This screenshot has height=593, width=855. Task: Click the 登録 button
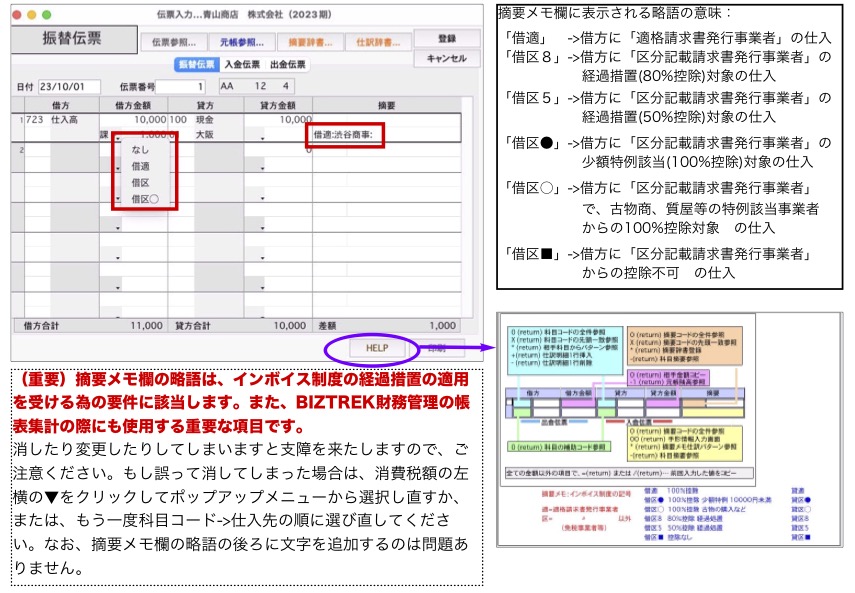click(x=446, y=38)
